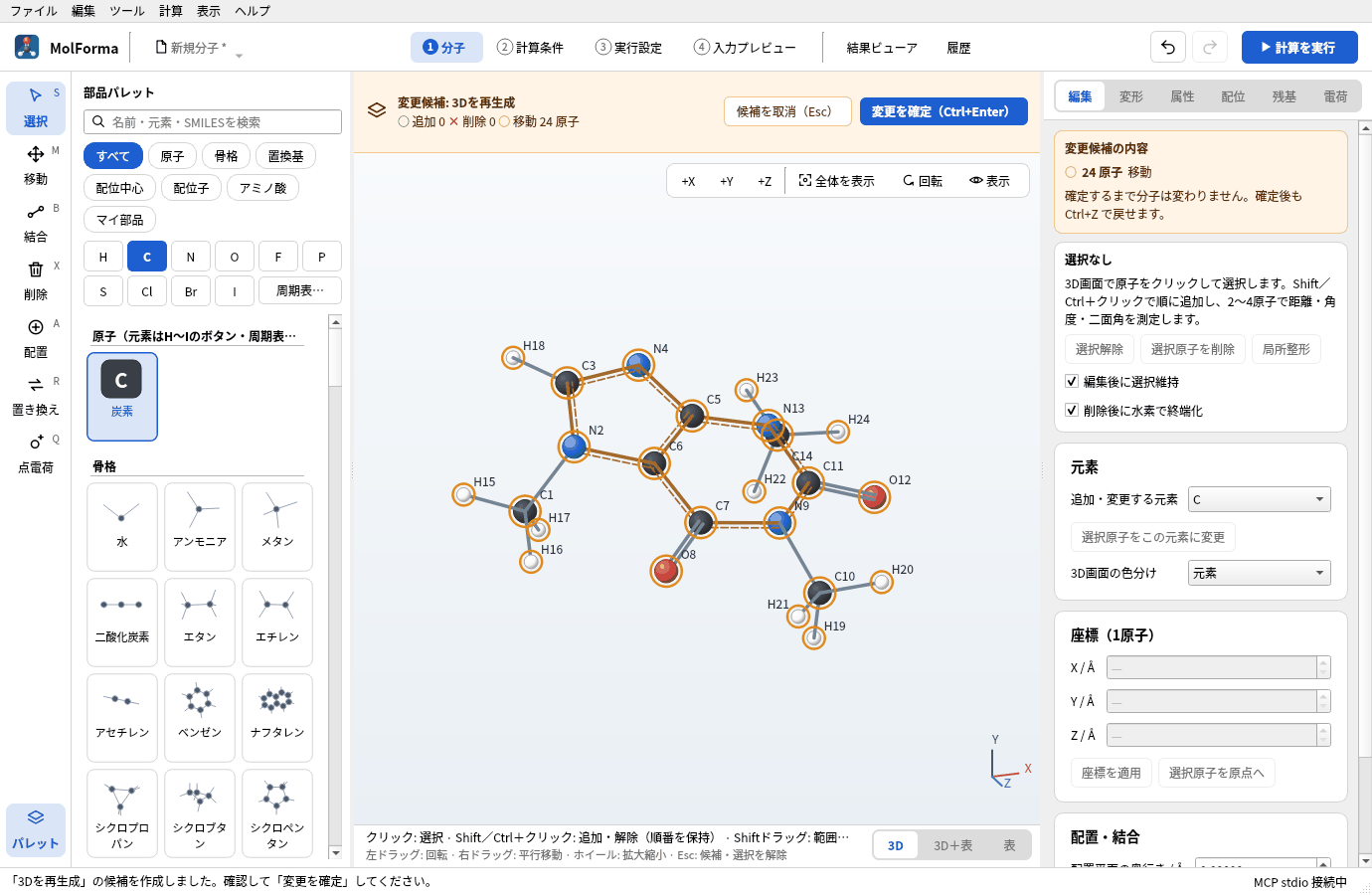Image resolution: width=1372 pixels, height=895 pixels.
Task: Fit the whole molecule with 全体を表示
Action: pyautogui.click(x=837, y=181)
